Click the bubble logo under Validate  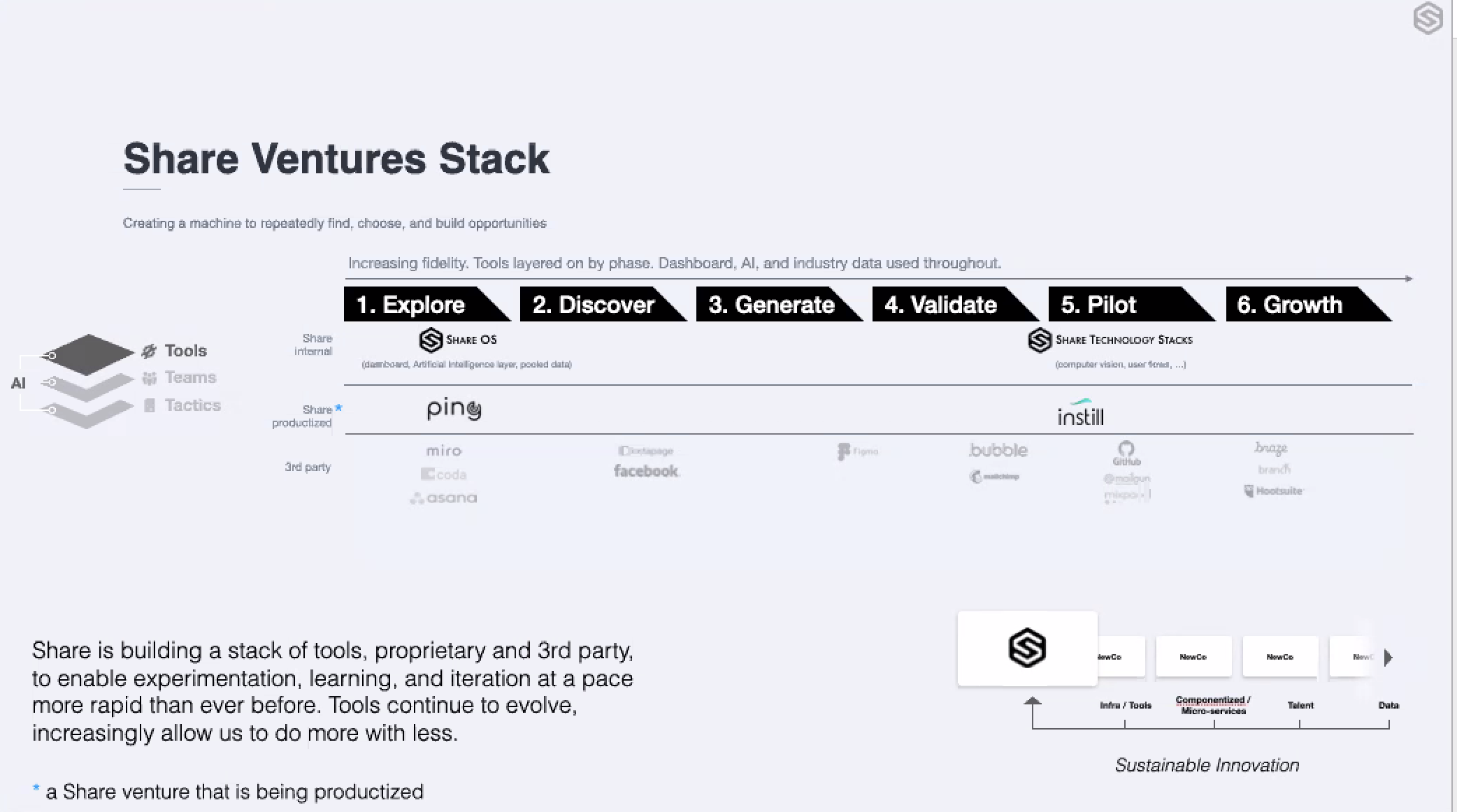click(x=998, y=450)
